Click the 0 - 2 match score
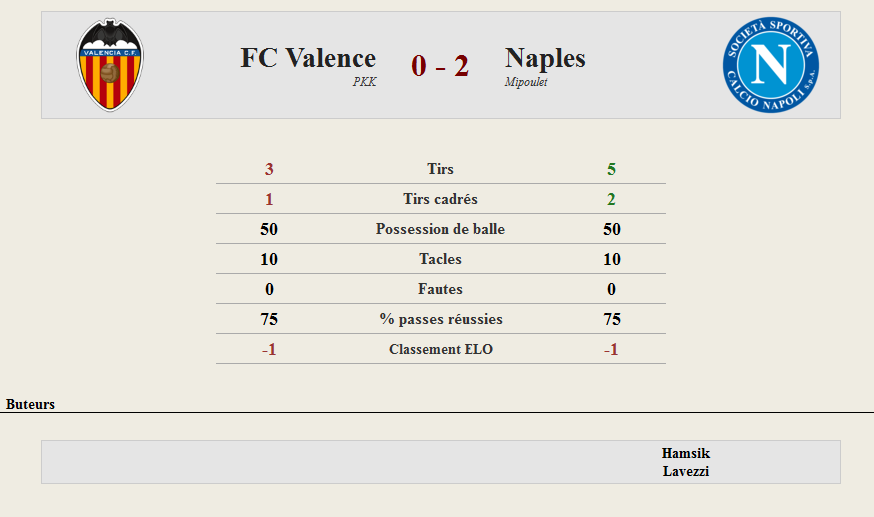This screenshot has height=517, width=874. tap(440, 66)
